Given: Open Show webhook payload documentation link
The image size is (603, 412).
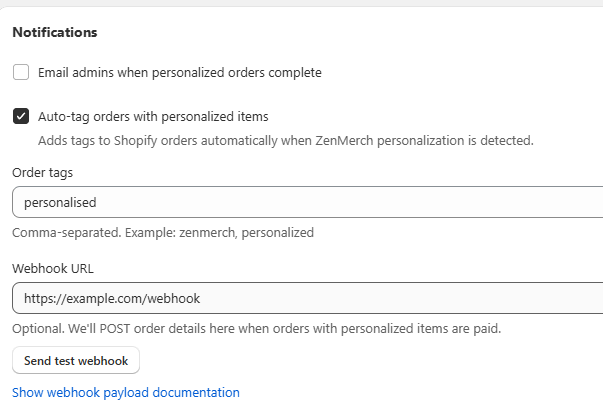Looking at the screenshot, I should (126, 392).
